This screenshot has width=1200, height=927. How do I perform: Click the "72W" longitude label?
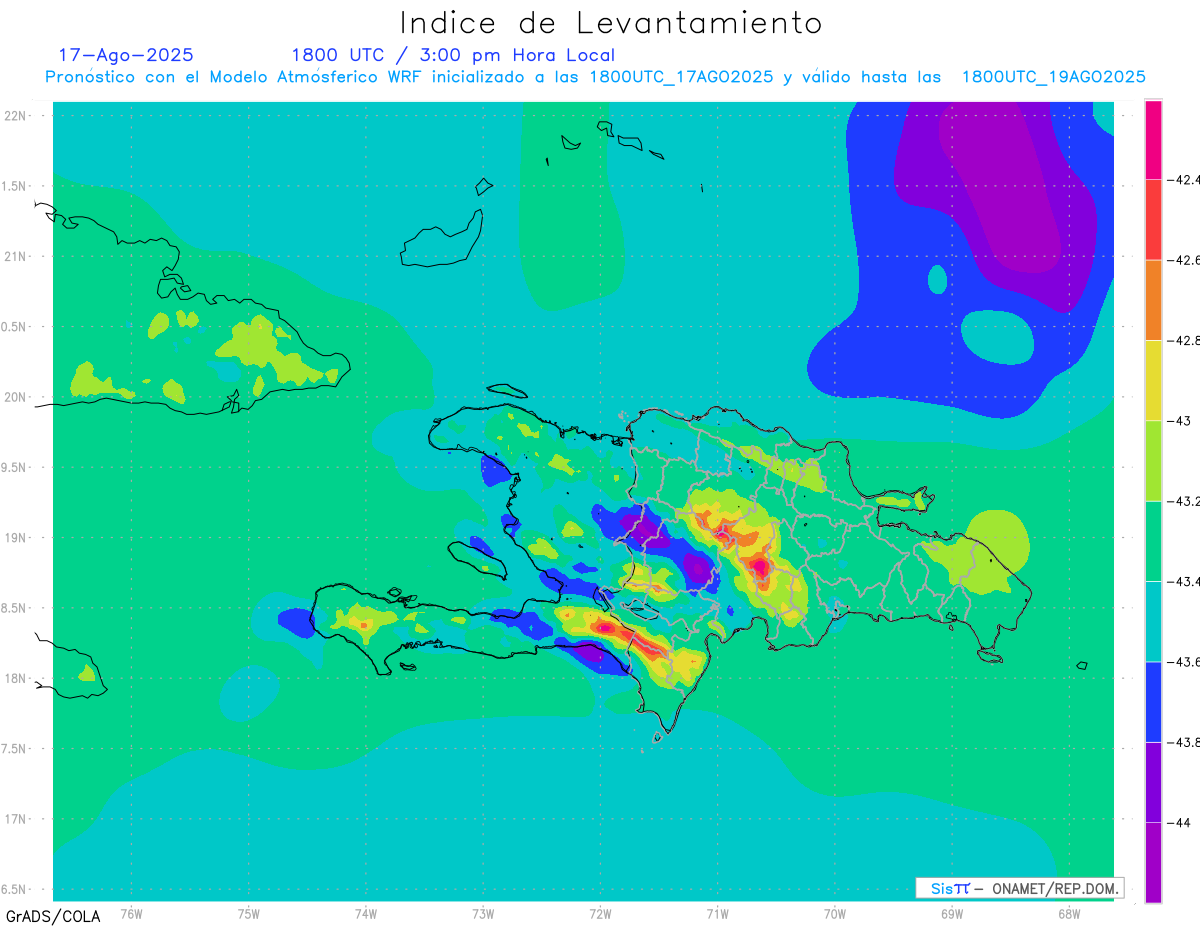pyautogui.click(x=600, y=914)
